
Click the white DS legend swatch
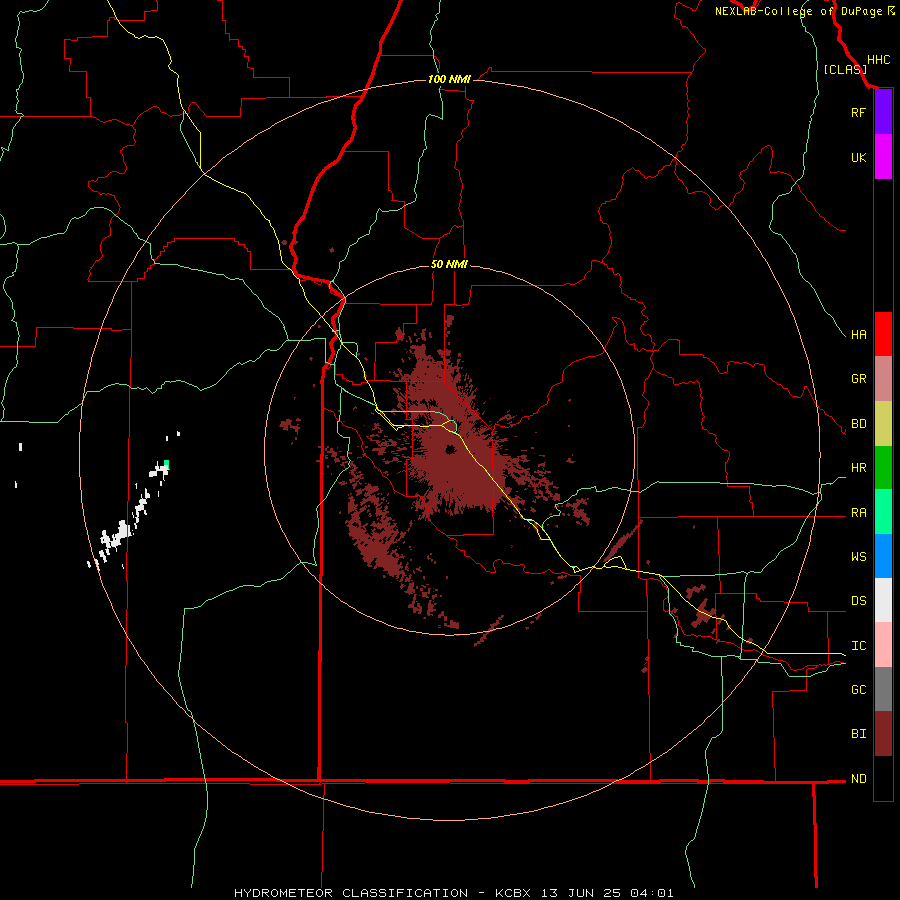[x=883, y=601]
